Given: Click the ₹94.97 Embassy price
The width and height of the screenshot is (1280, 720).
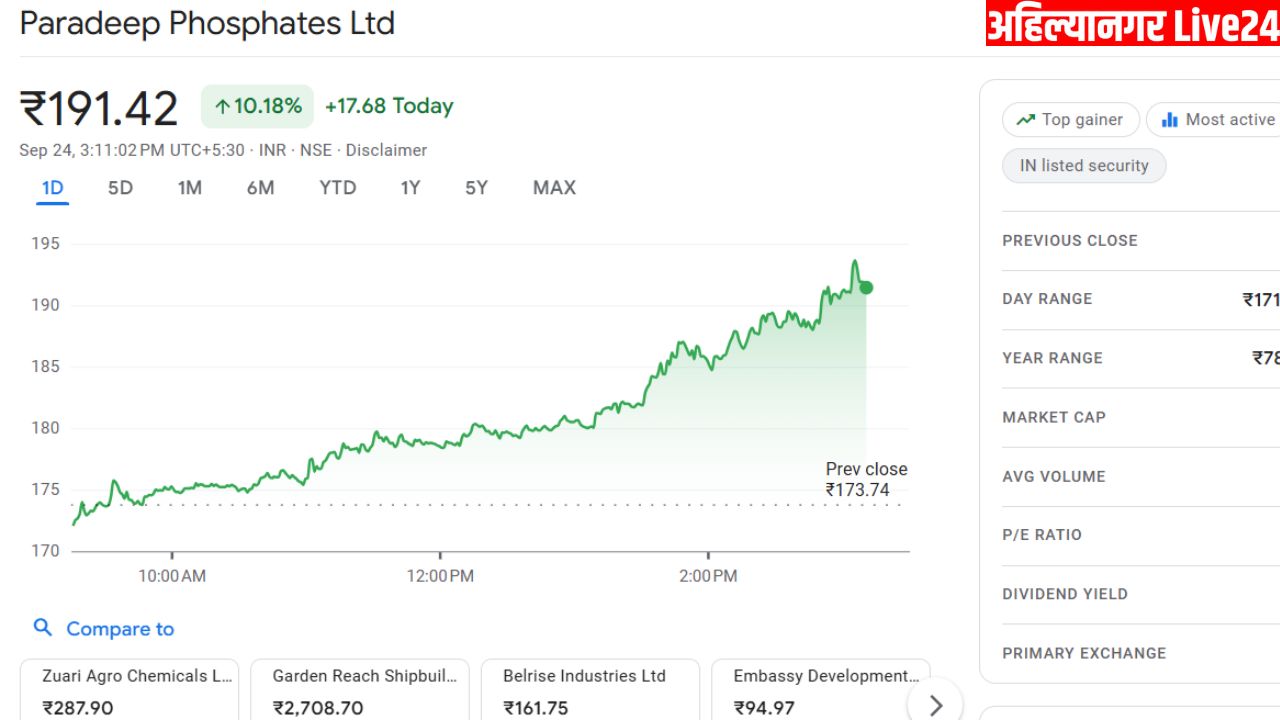Looking at the screenshot, I should (x=764, y=708).
